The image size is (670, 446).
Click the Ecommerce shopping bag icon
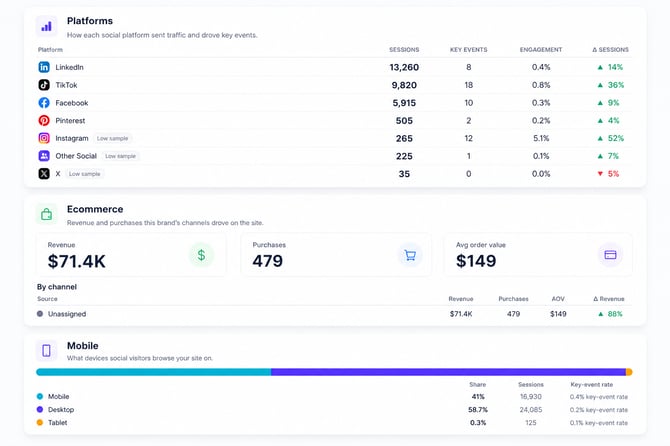(47, 214)
